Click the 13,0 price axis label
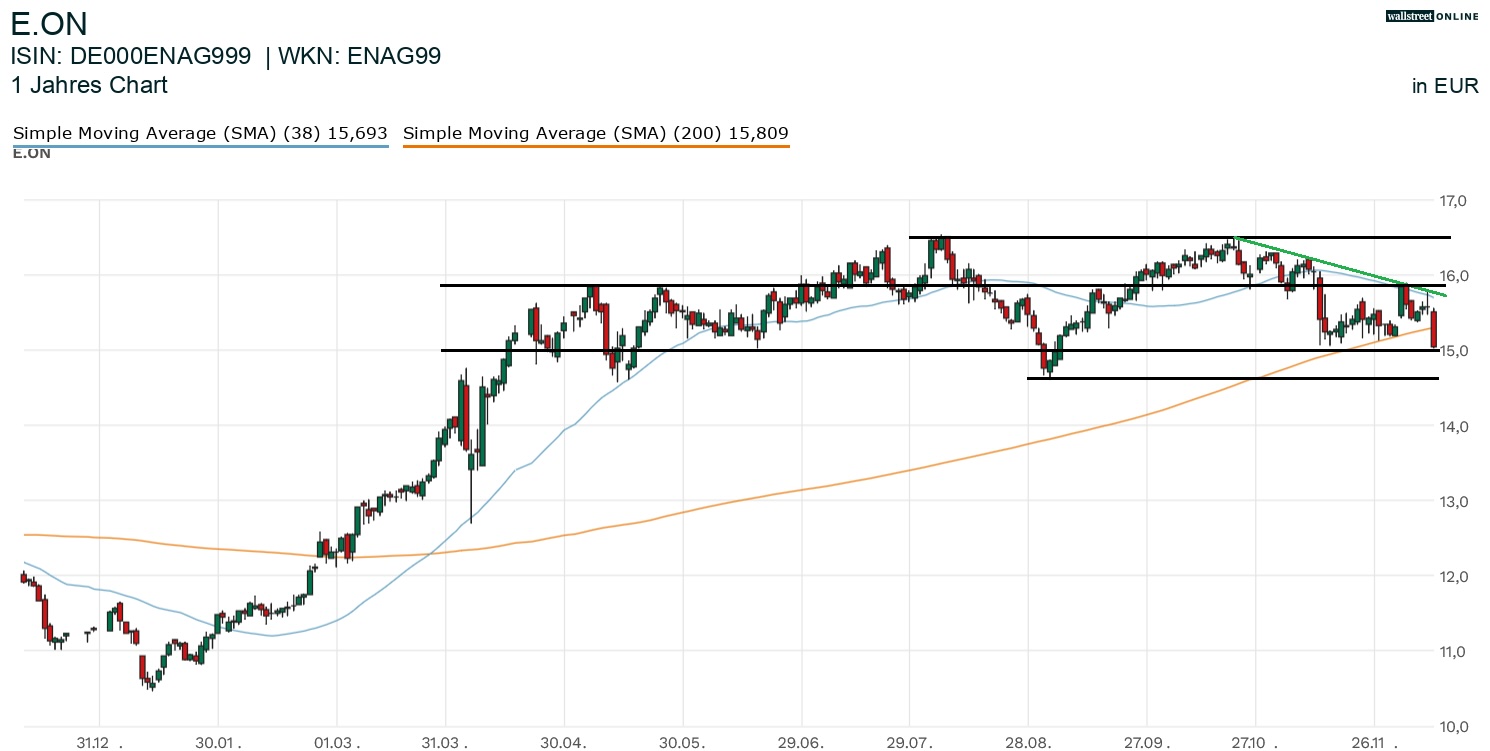 point(1453,502)
